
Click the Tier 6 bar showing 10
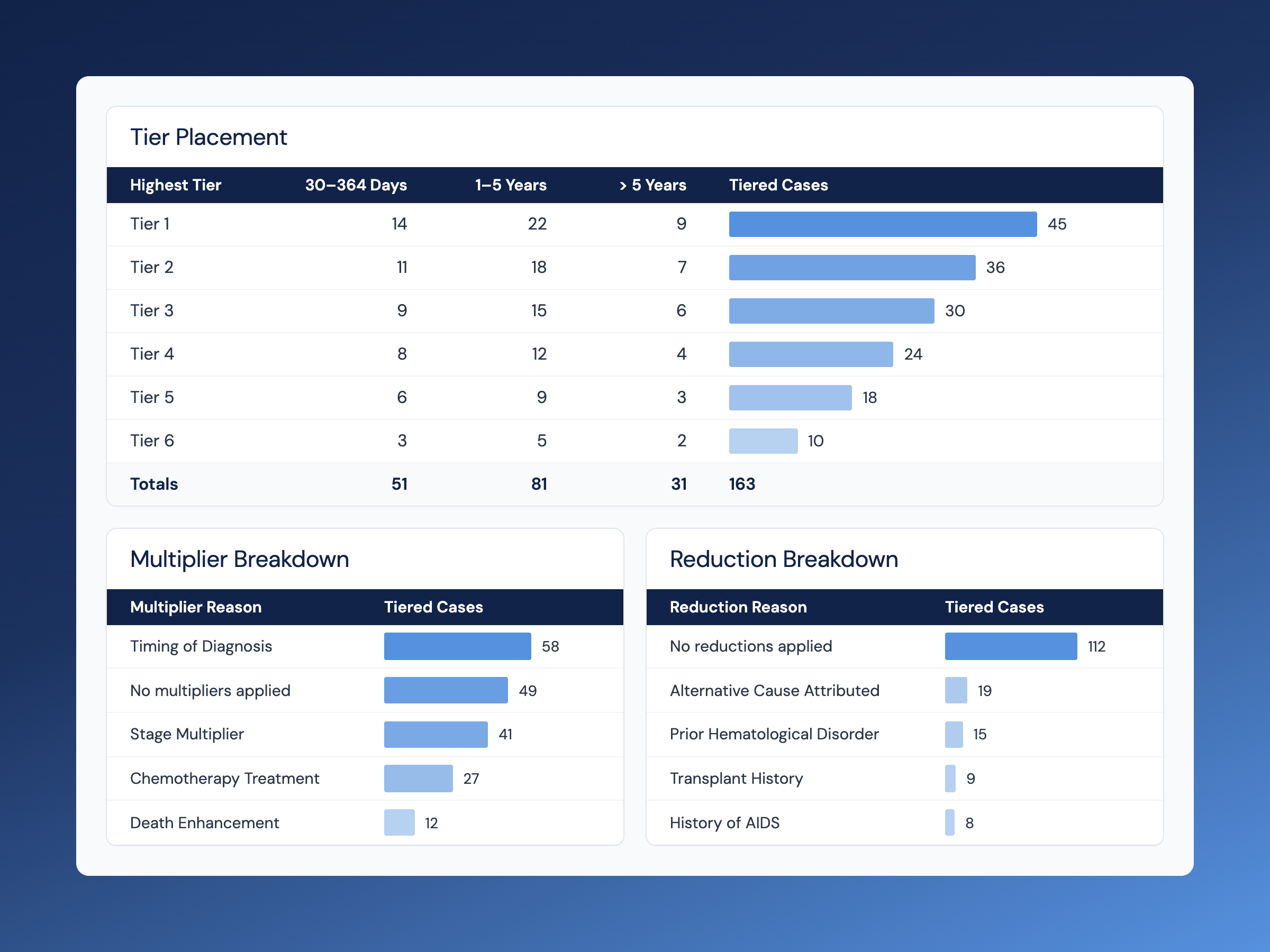tap(763, 441)
